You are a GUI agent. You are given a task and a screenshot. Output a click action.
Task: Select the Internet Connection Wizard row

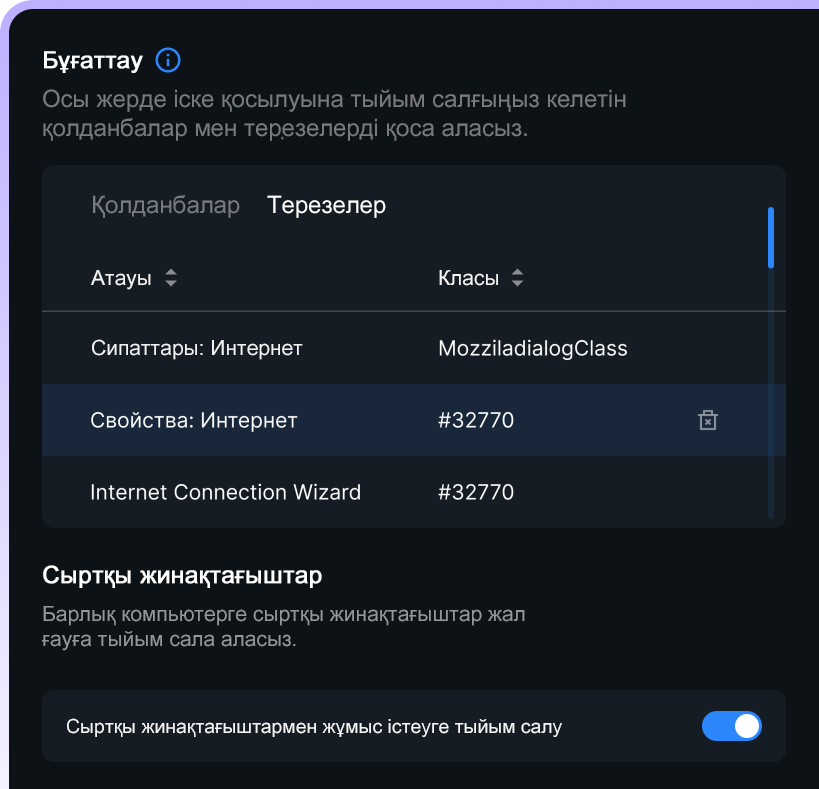(414, 492)
